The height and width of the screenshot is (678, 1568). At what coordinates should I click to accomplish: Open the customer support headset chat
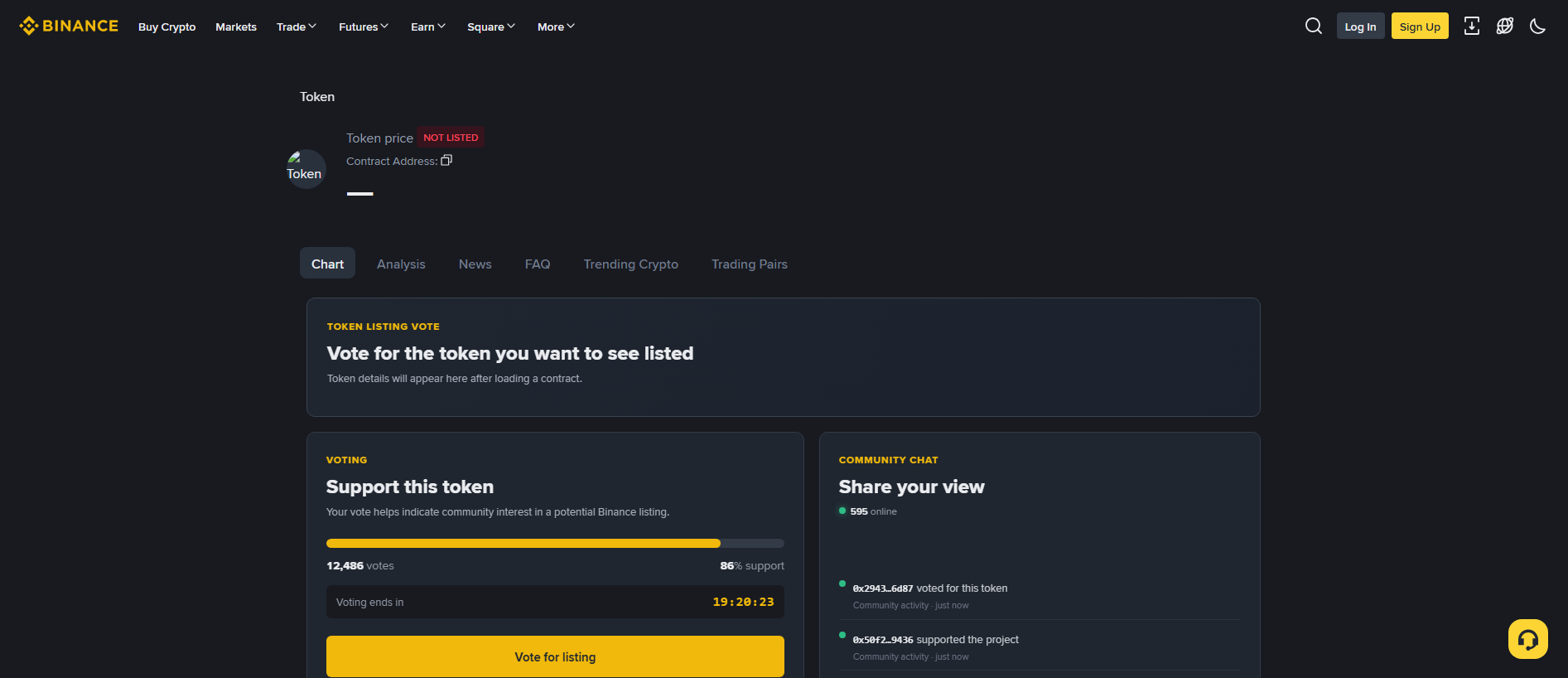(1528, 639)
